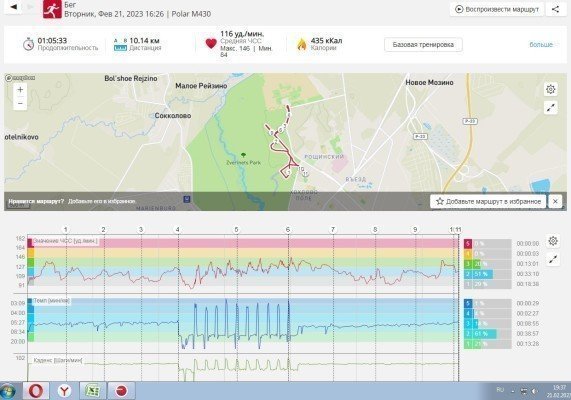Click the 10.14 км distance value
This screenshot has width=571, height=400.
[144, 40]
